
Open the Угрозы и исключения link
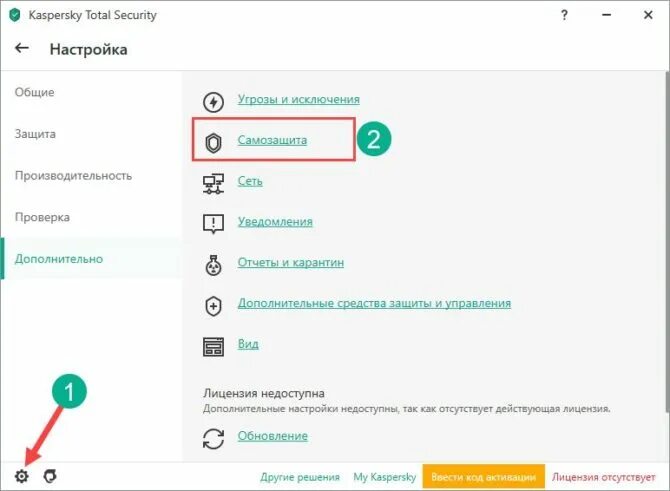(299, 99)
